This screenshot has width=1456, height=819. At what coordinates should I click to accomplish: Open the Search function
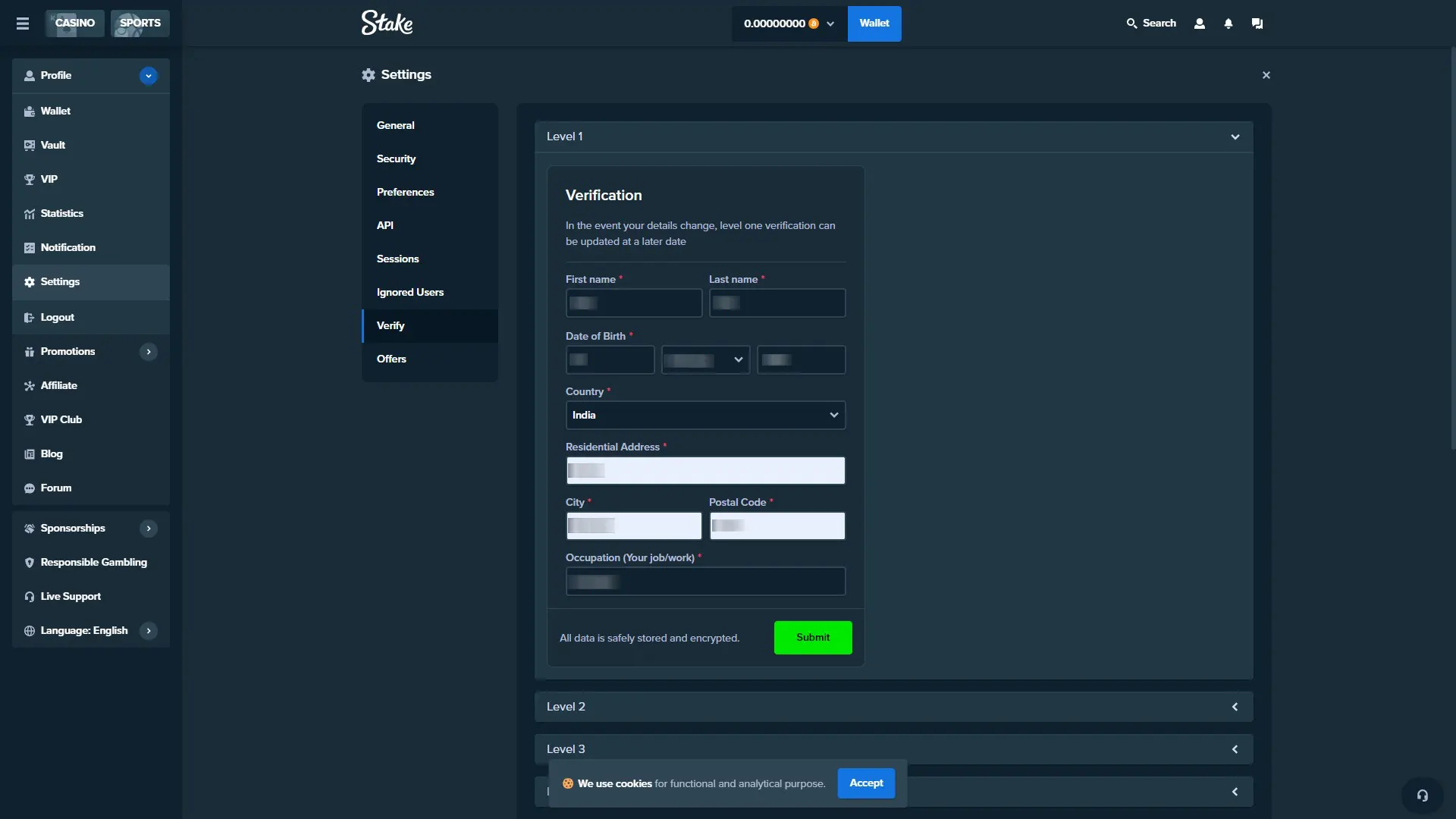click(x=1148, y=23)
